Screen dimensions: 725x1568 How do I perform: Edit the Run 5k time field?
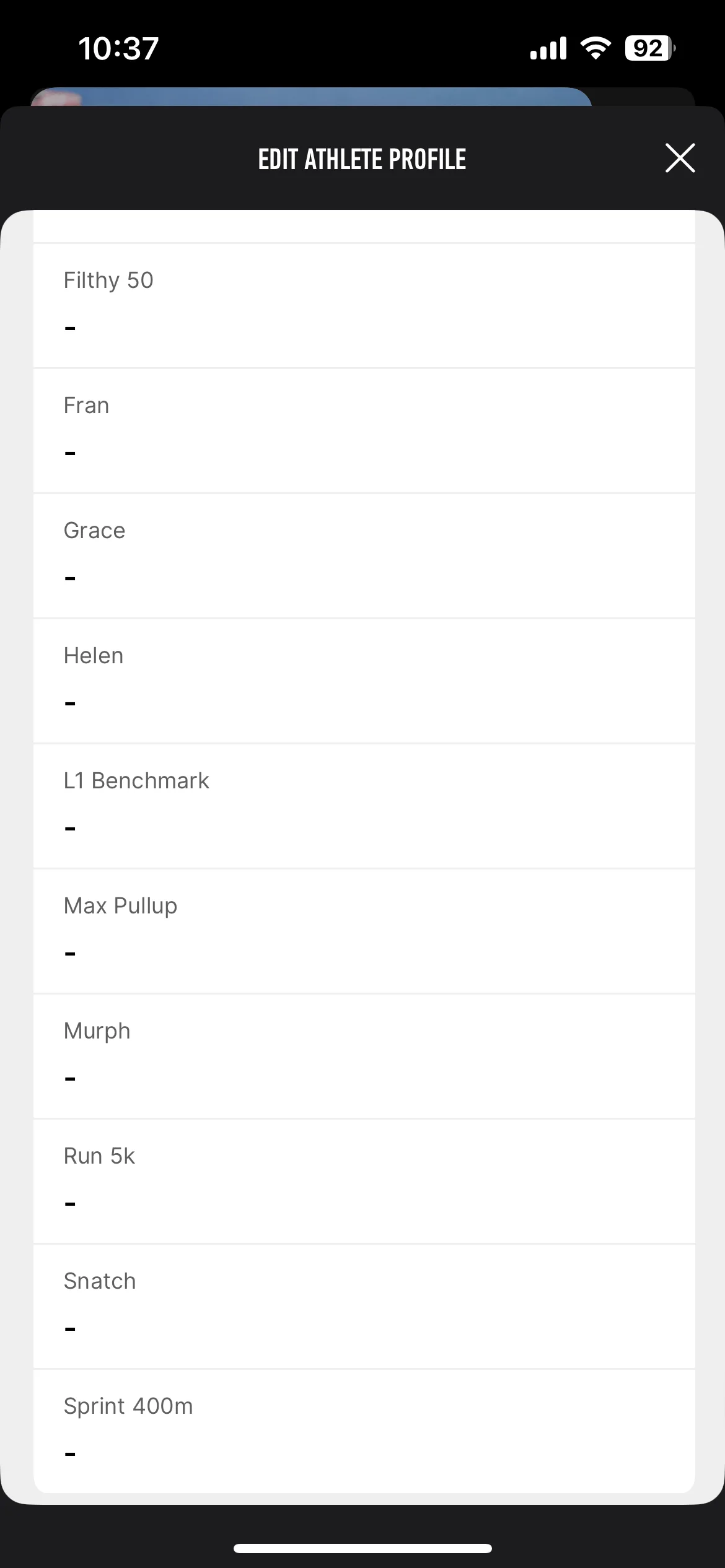coord(364,1182)
